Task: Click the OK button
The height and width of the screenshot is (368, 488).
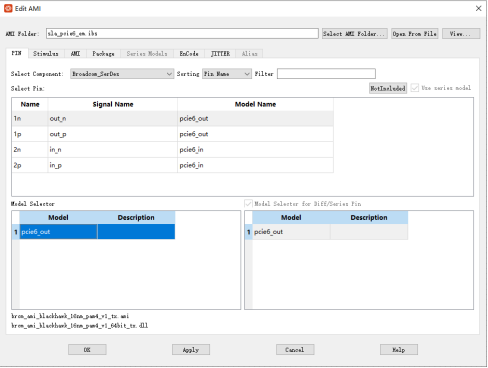Action: [x=87, y=350]
